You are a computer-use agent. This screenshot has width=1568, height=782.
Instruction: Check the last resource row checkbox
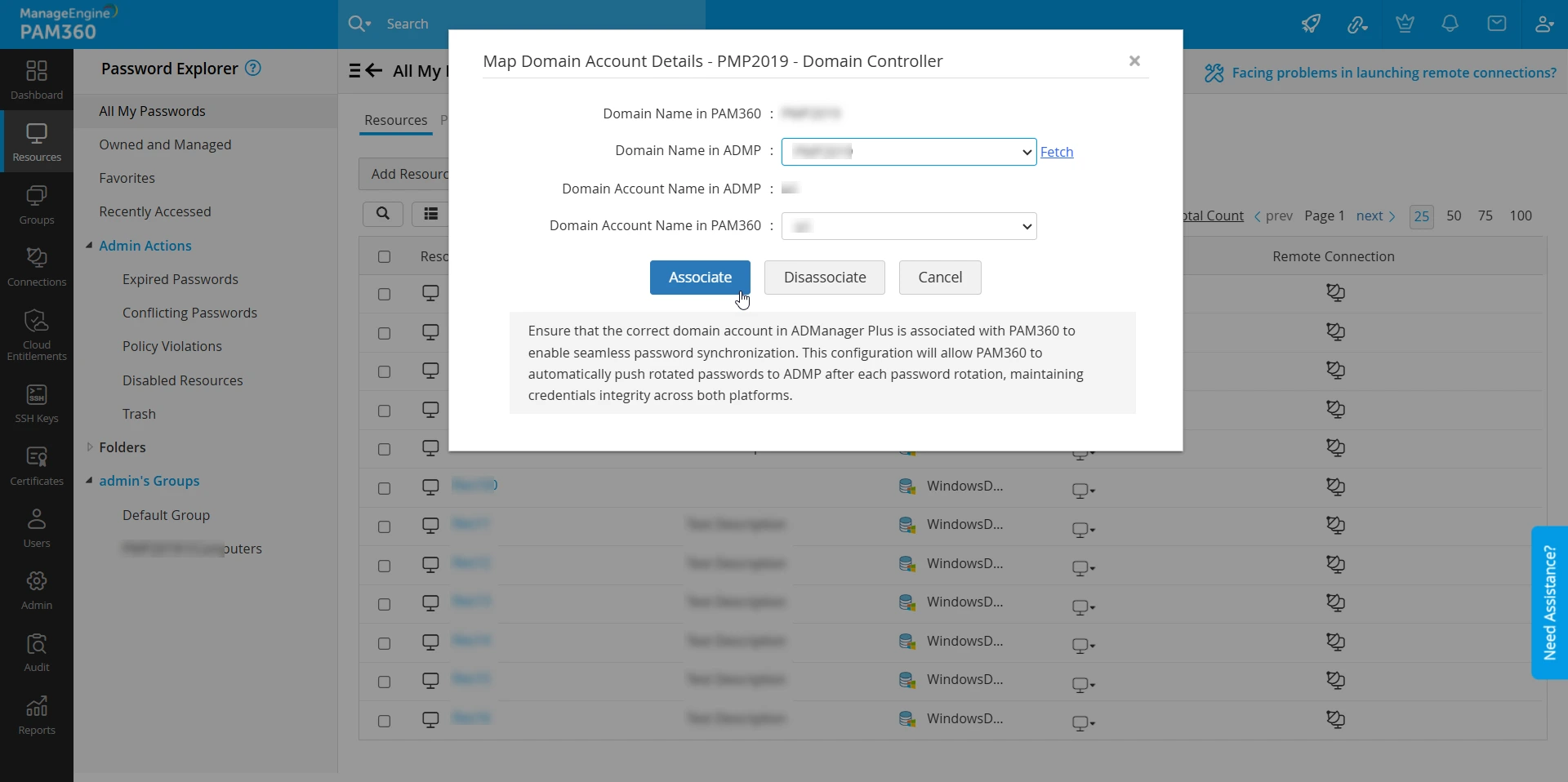385,721
